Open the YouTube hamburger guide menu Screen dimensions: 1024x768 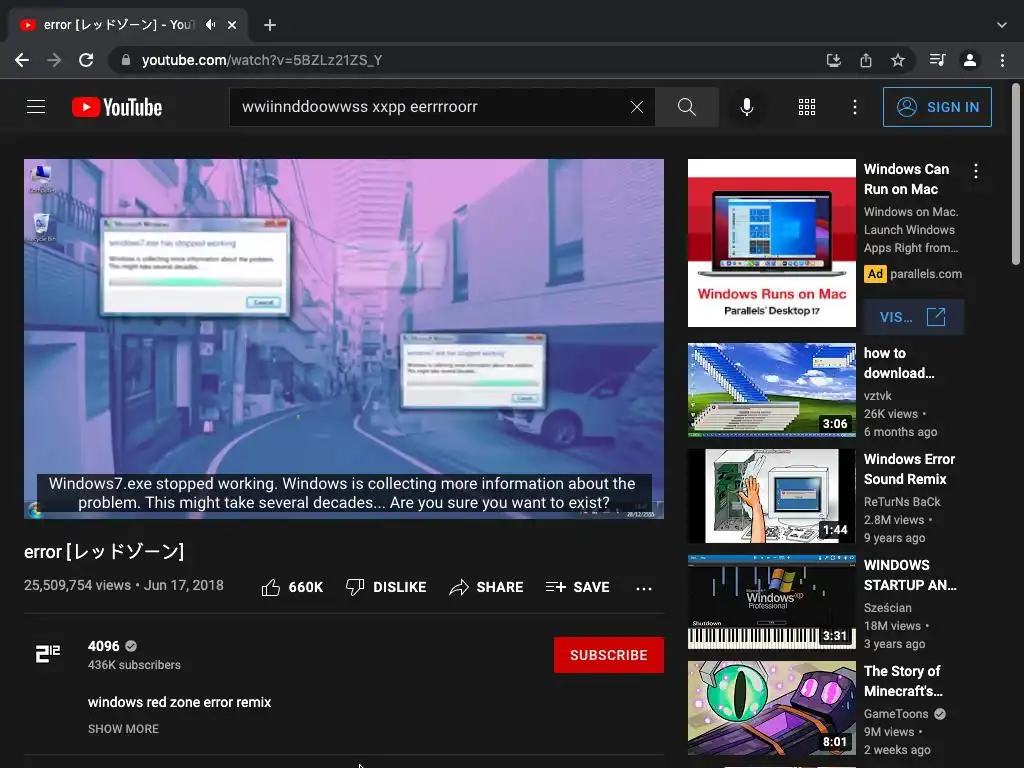(36, 106)
